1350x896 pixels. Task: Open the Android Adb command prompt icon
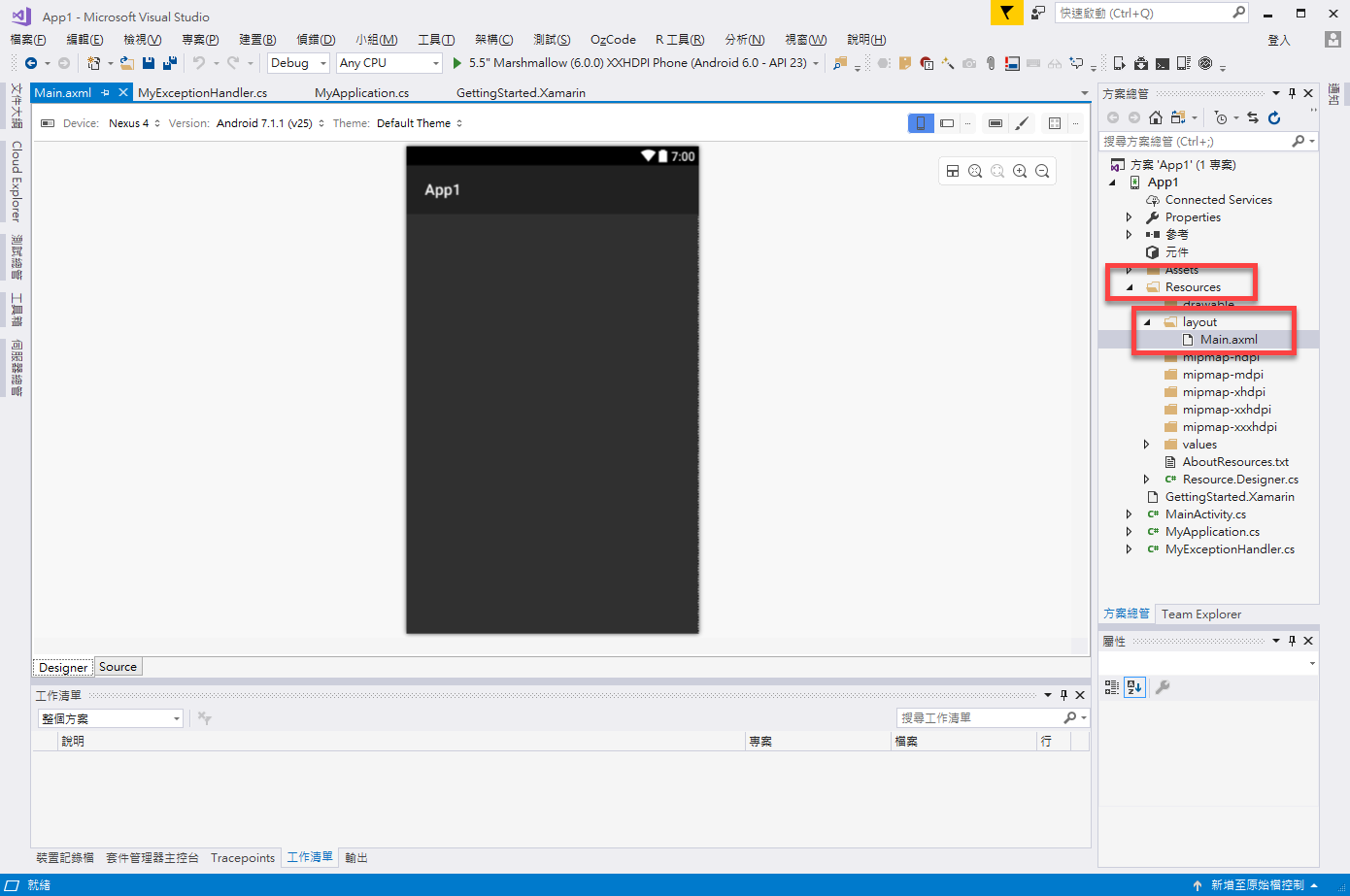pyautogui.click(x=1163, y=63)
